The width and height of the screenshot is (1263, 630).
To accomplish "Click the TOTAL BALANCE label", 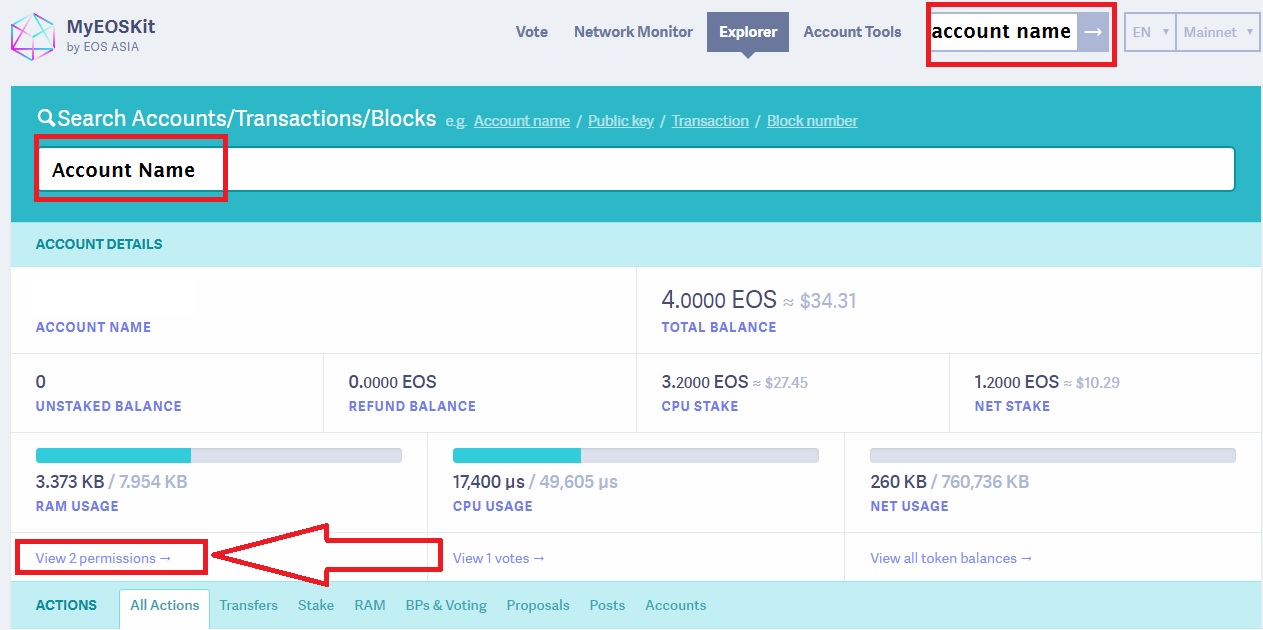I will 718,327.
